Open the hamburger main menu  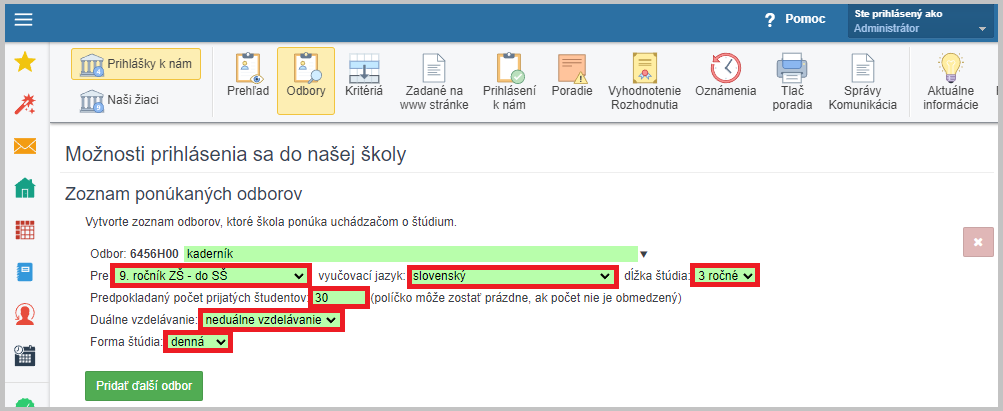click(x=24, y=20)
